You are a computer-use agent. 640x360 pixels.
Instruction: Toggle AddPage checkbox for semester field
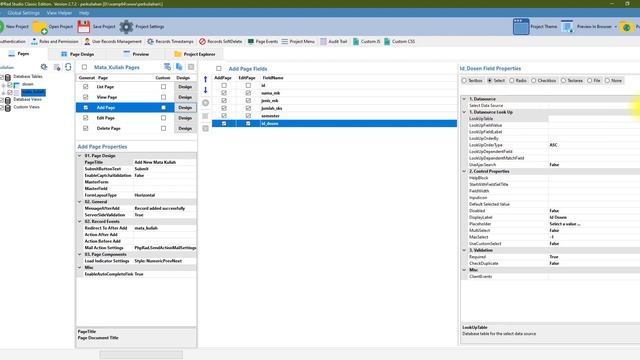224,116
